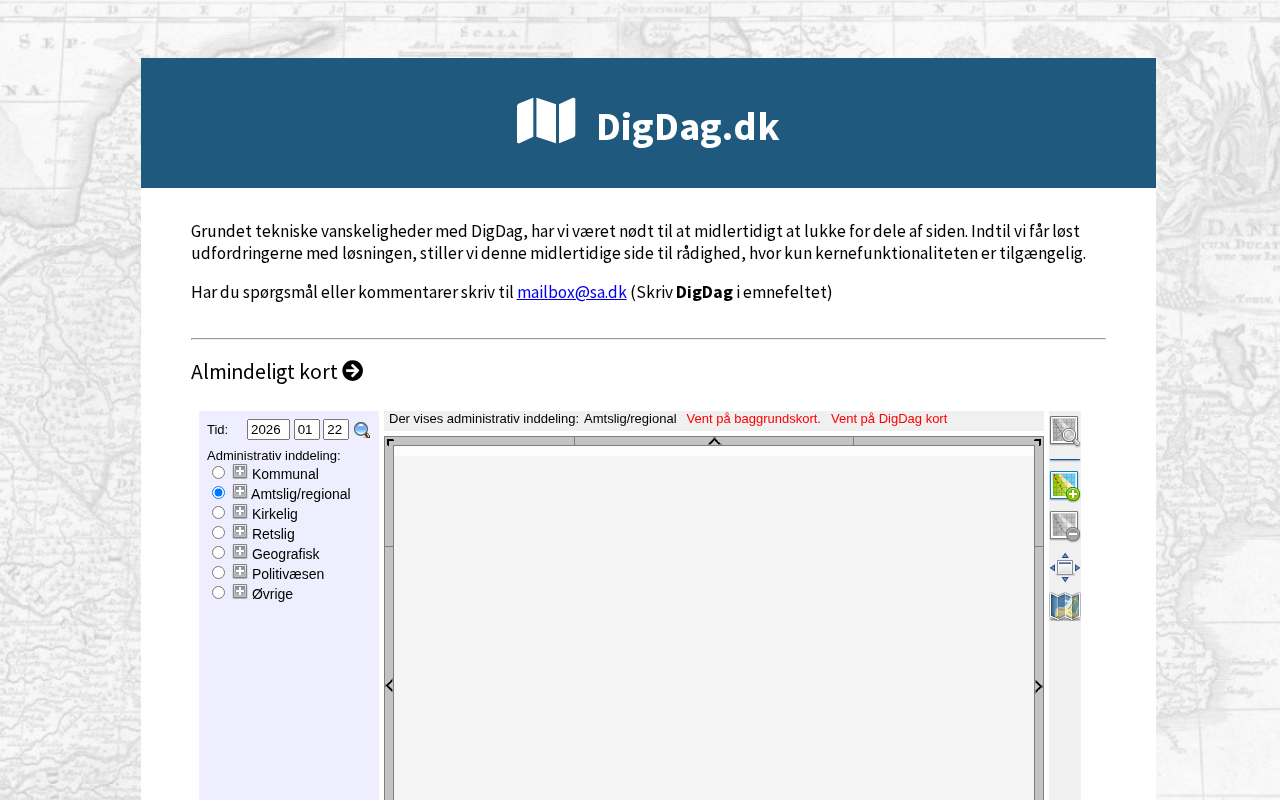Select the pan map tool with arrows
The image size is (1280, 800).
(x=1065, y=567)
